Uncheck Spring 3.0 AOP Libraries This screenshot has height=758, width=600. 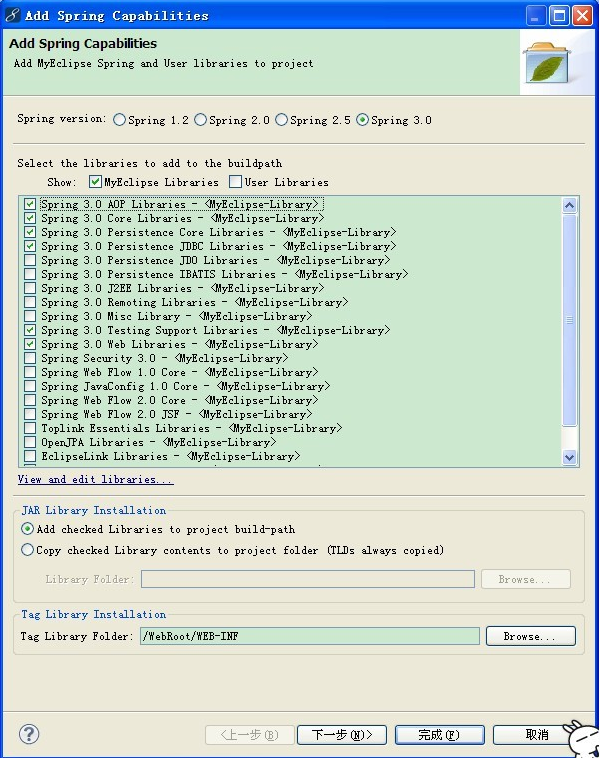pyautogui.click(x=30, y=204)
